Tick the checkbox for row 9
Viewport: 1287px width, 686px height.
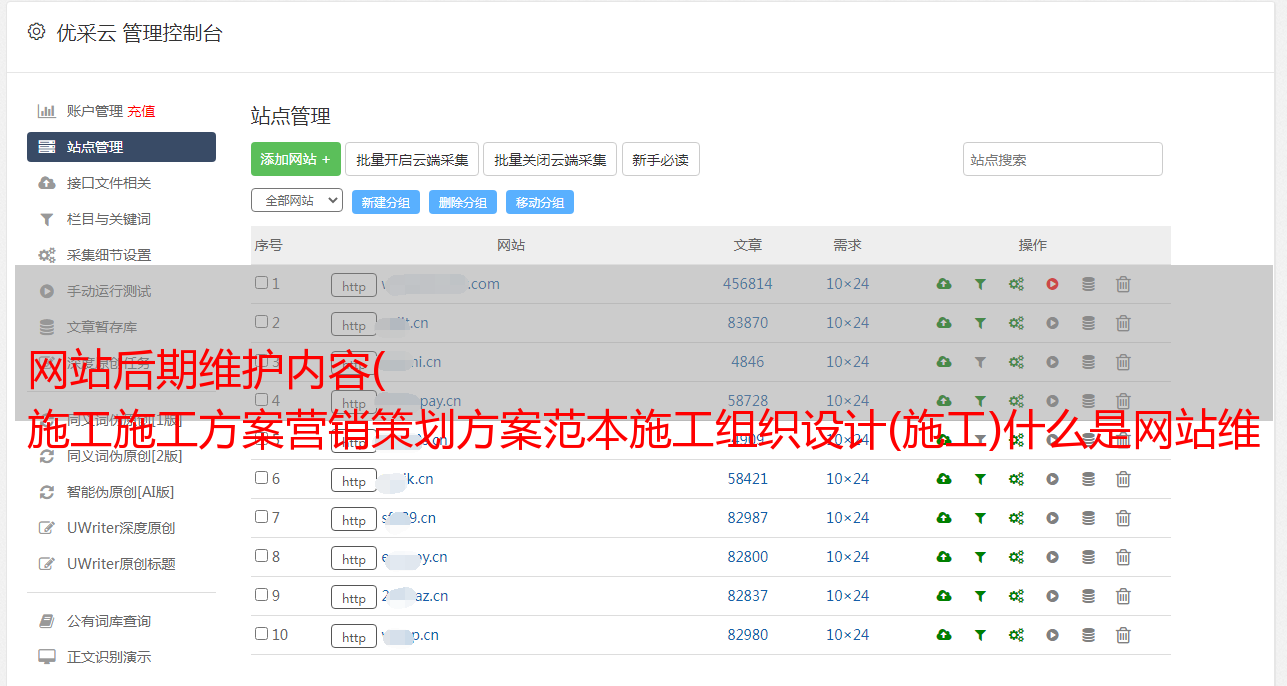pos(261,595)
